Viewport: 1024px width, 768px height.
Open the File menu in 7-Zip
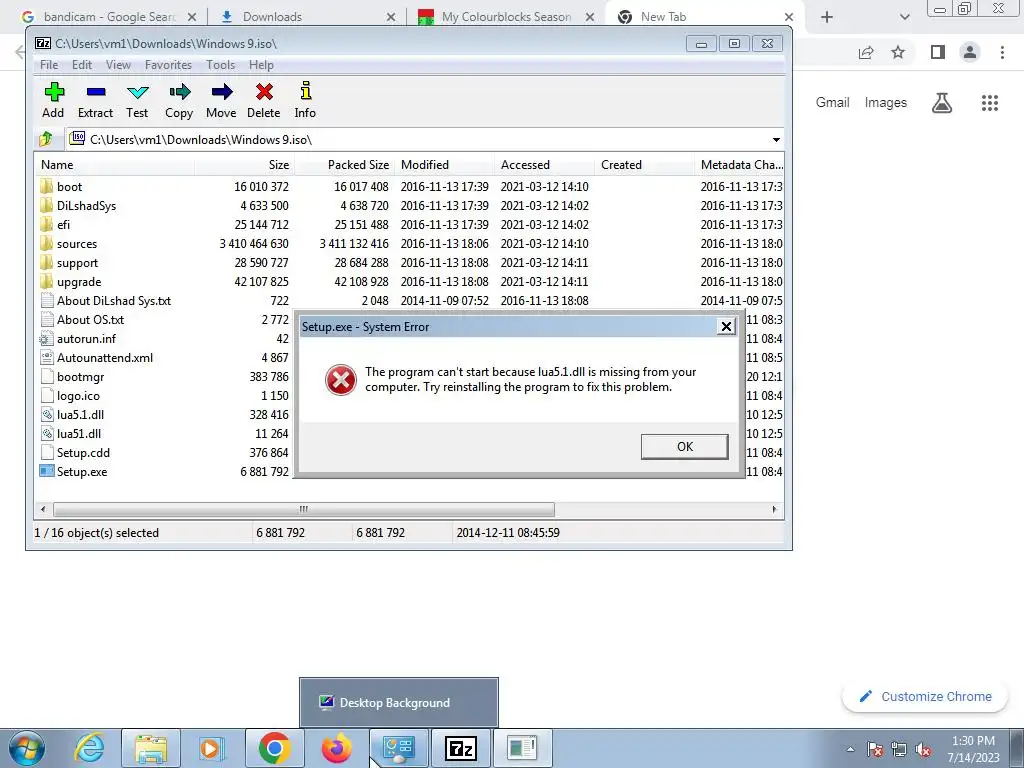(49, 65)
